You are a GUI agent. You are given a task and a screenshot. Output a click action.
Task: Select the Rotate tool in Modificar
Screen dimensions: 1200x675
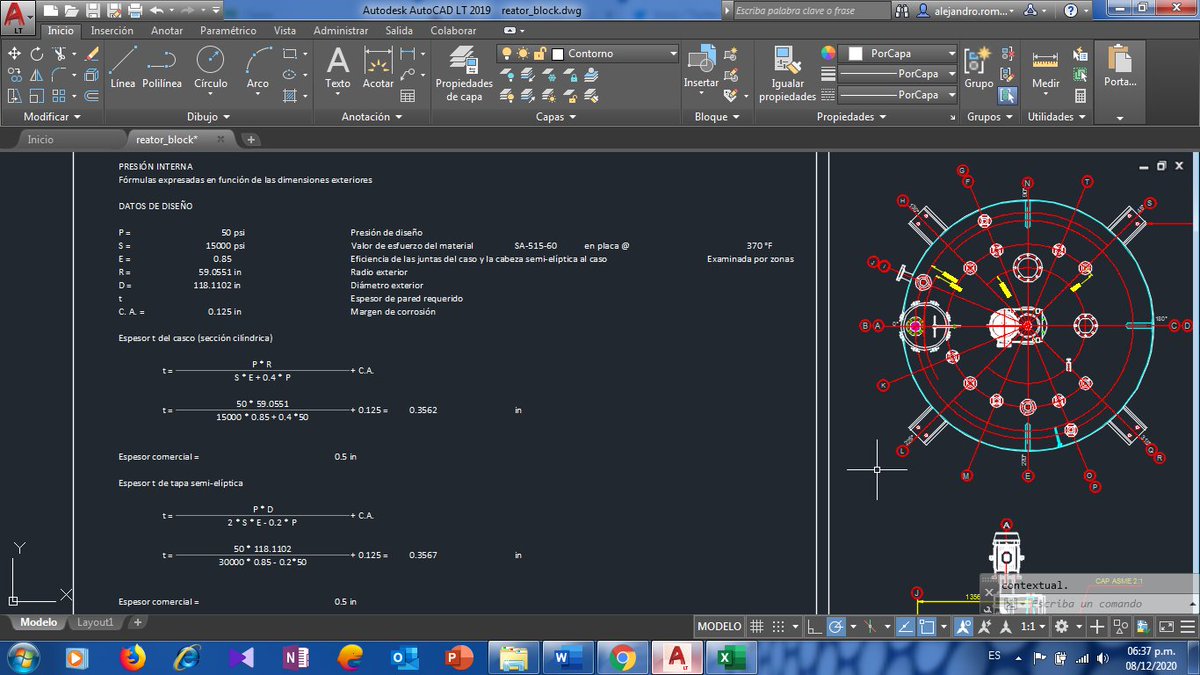coord(37,54)
